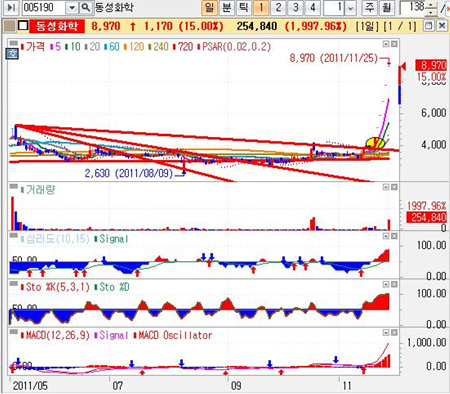Screen dimensions: 450x394
Task: Close the 심리도 indicator panel
Action: (394, 236)
